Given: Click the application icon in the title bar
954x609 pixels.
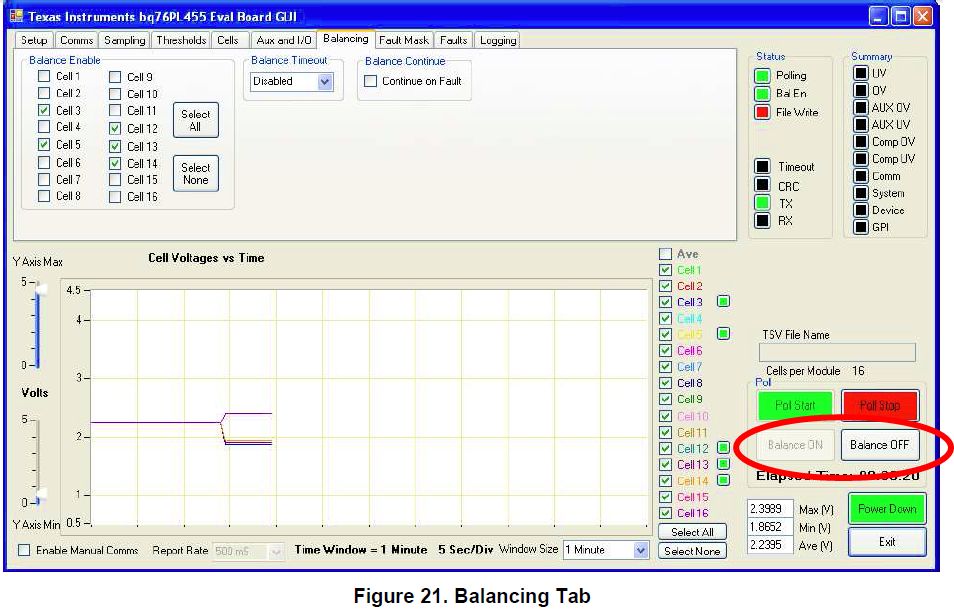Looking at the screenshot, I should pyautogui.click(x=16, y=16).
